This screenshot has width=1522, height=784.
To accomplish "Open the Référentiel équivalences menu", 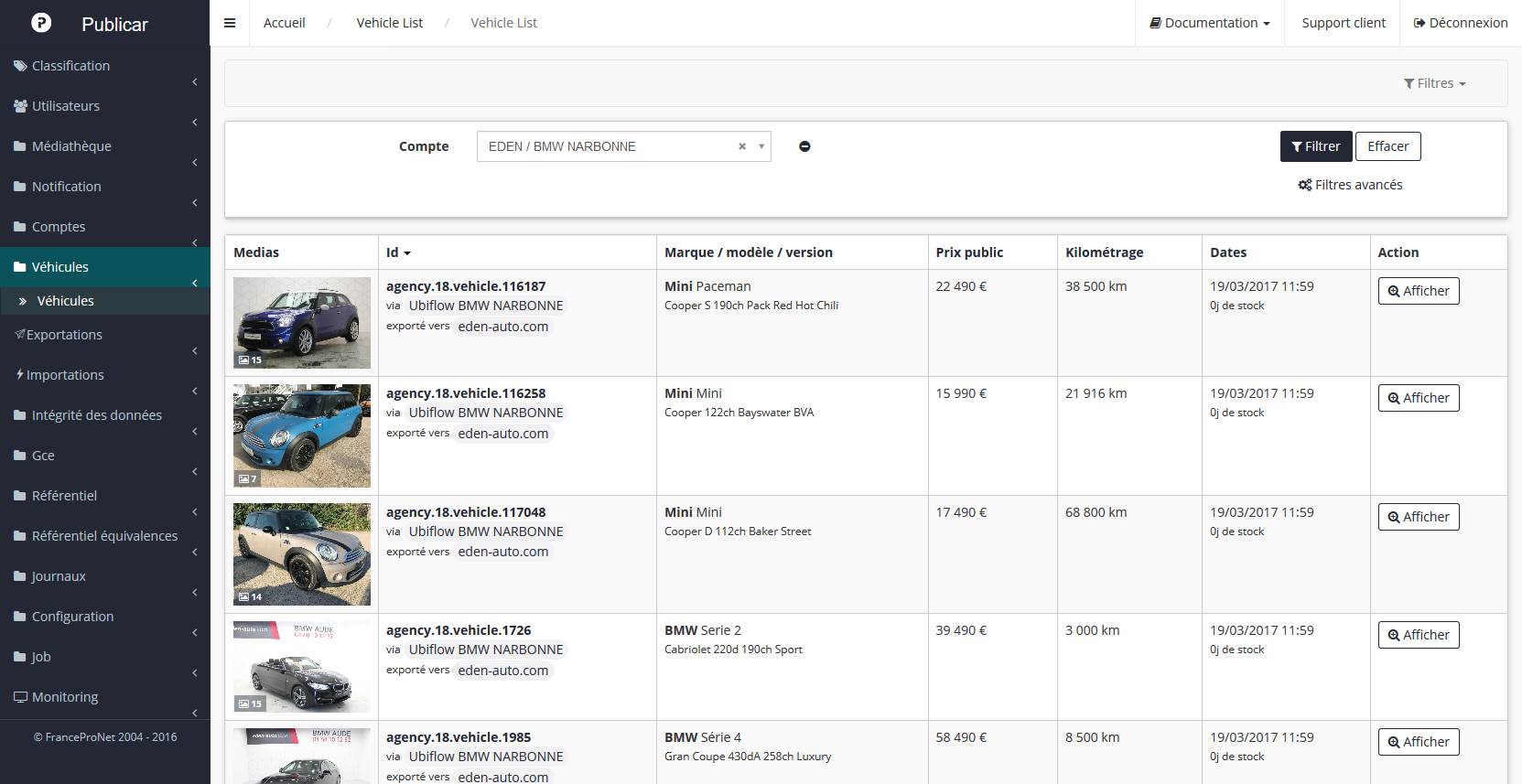I will [x=105, y=536].
